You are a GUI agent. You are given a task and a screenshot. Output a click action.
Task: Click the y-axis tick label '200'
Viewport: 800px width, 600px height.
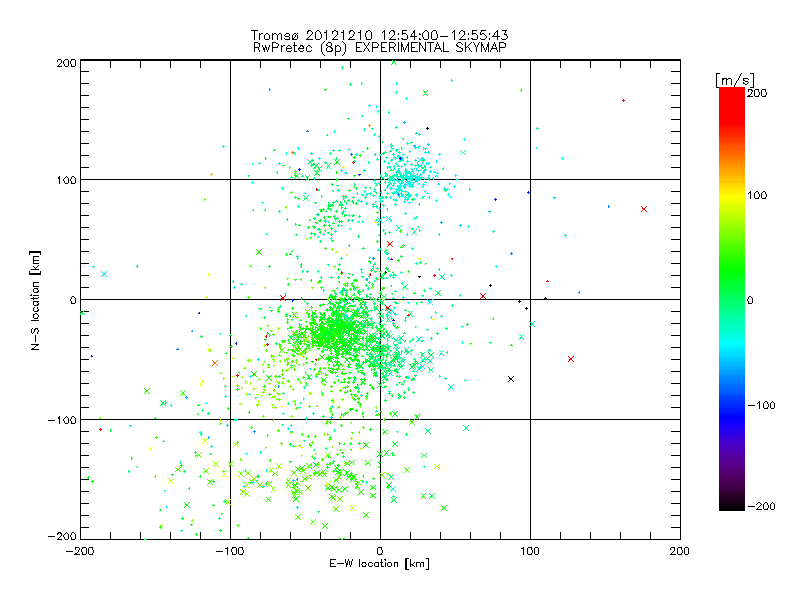point(66,63)
